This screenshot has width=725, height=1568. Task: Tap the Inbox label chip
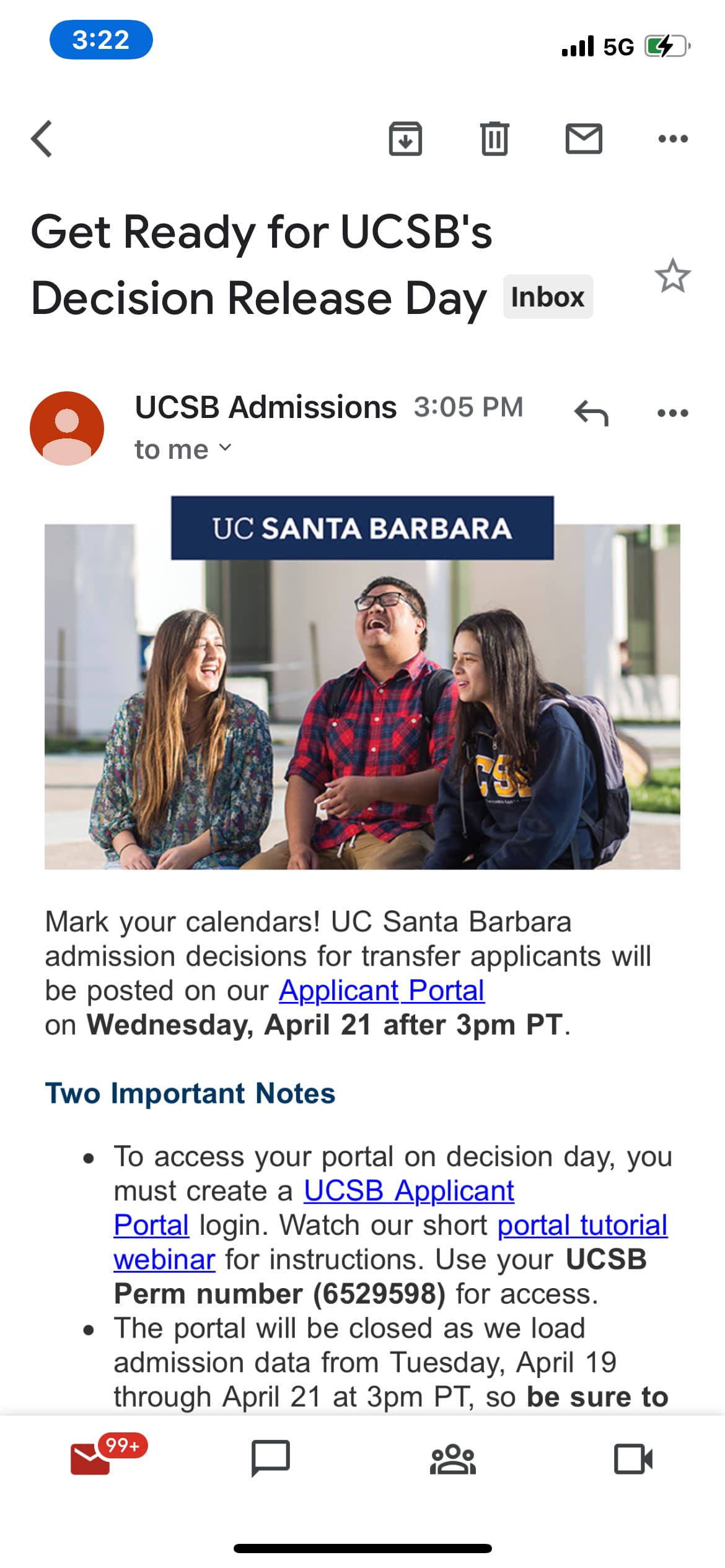(548, 297)
